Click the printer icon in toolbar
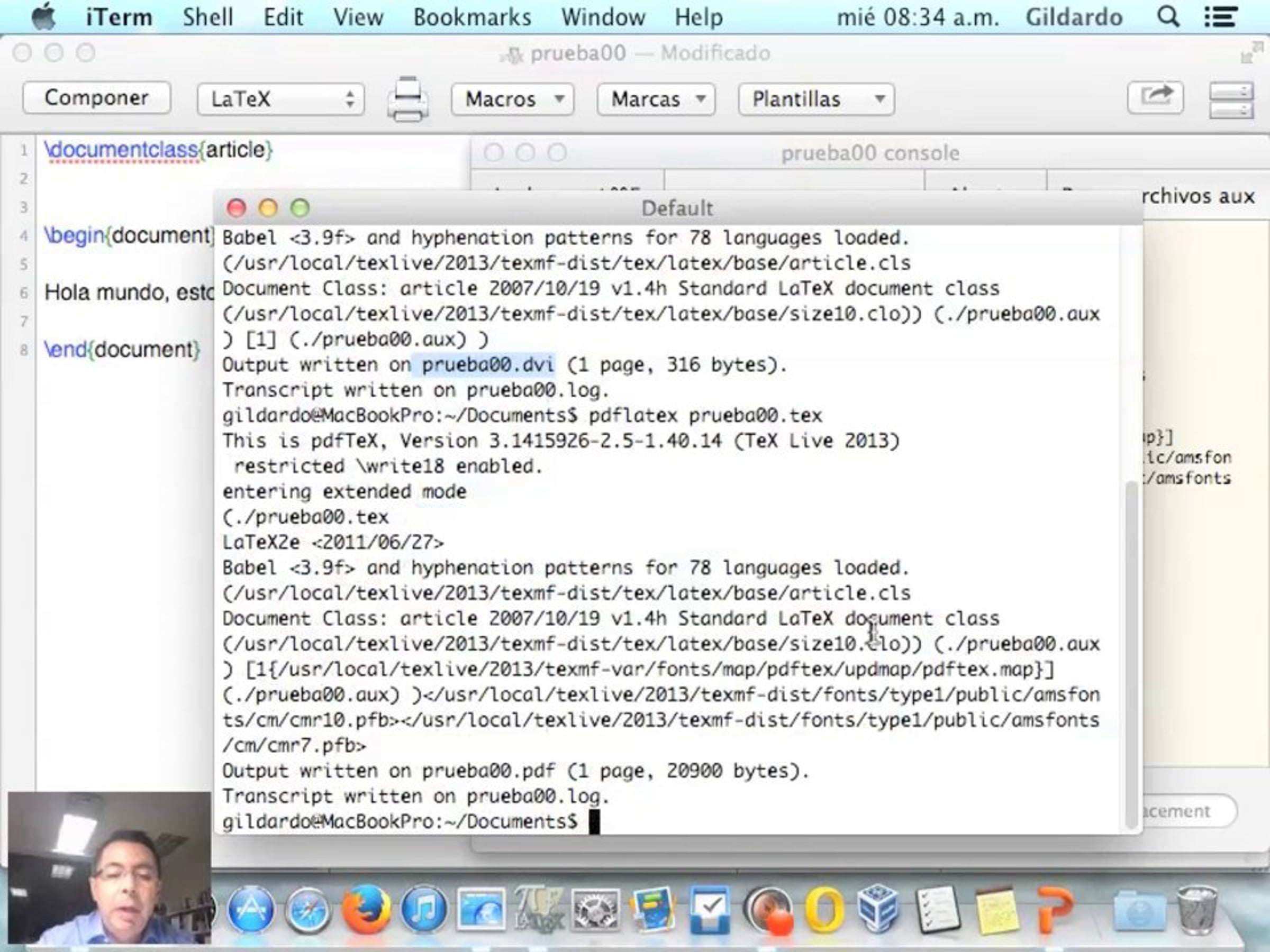Image resolution: width=1270 pixels, height=952 pixels. (407, 99)
